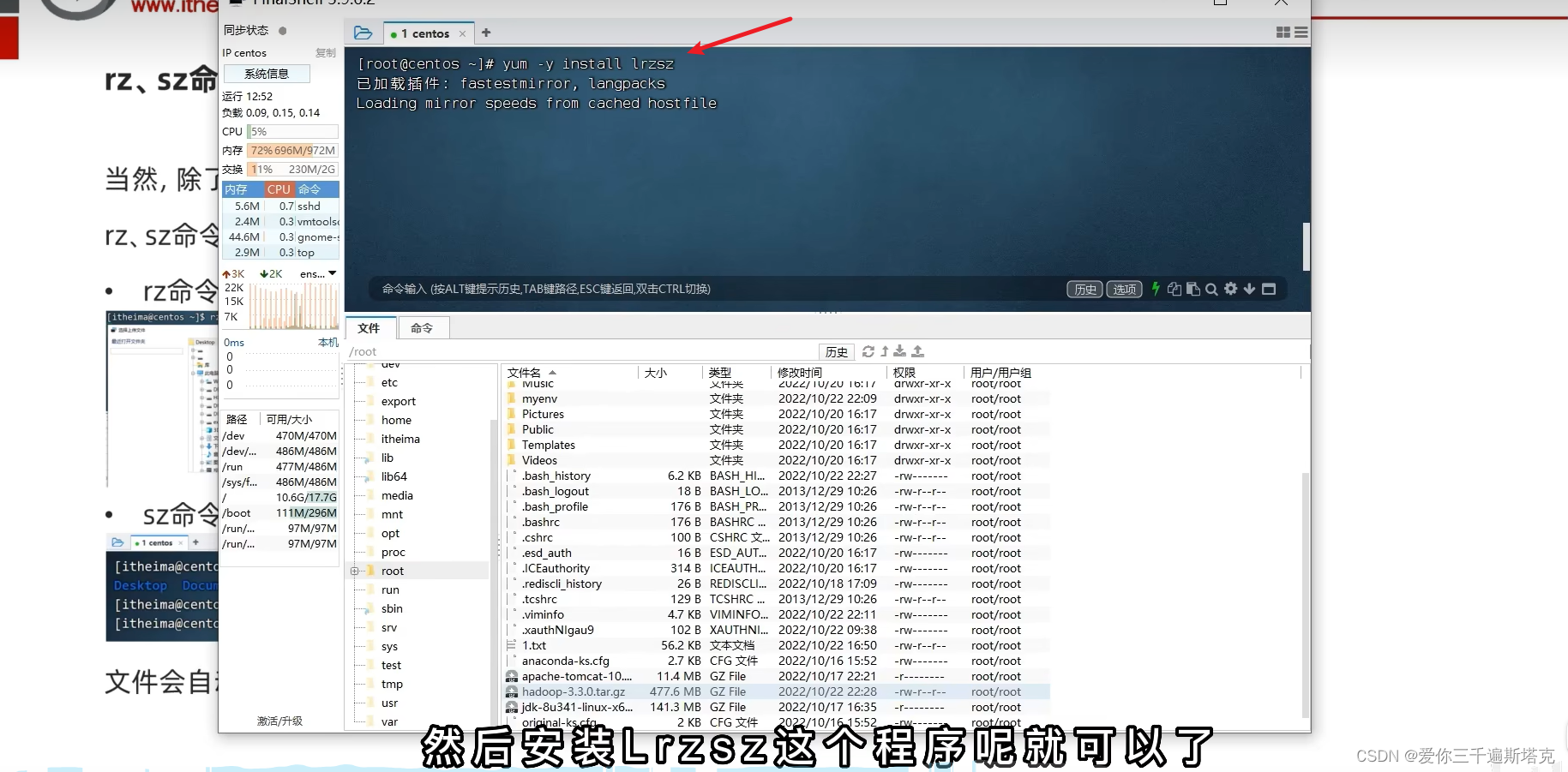Click the paste icon in terminal toolbar
This screenshot has width=1568, height=772.
(x=1192, y=289)
